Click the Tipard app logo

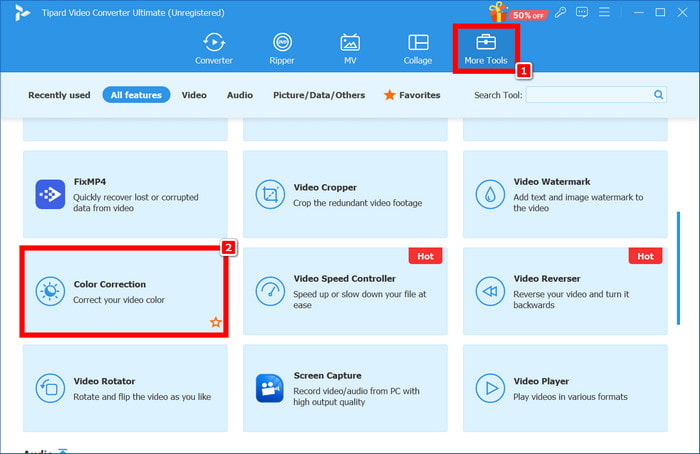tap(21, 12)
